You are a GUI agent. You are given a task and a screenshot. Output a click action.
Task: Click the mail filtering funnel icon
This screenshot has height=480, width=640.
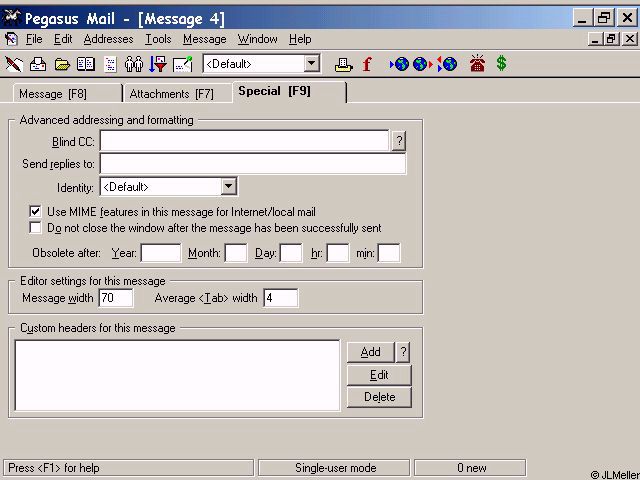(158, 64)
